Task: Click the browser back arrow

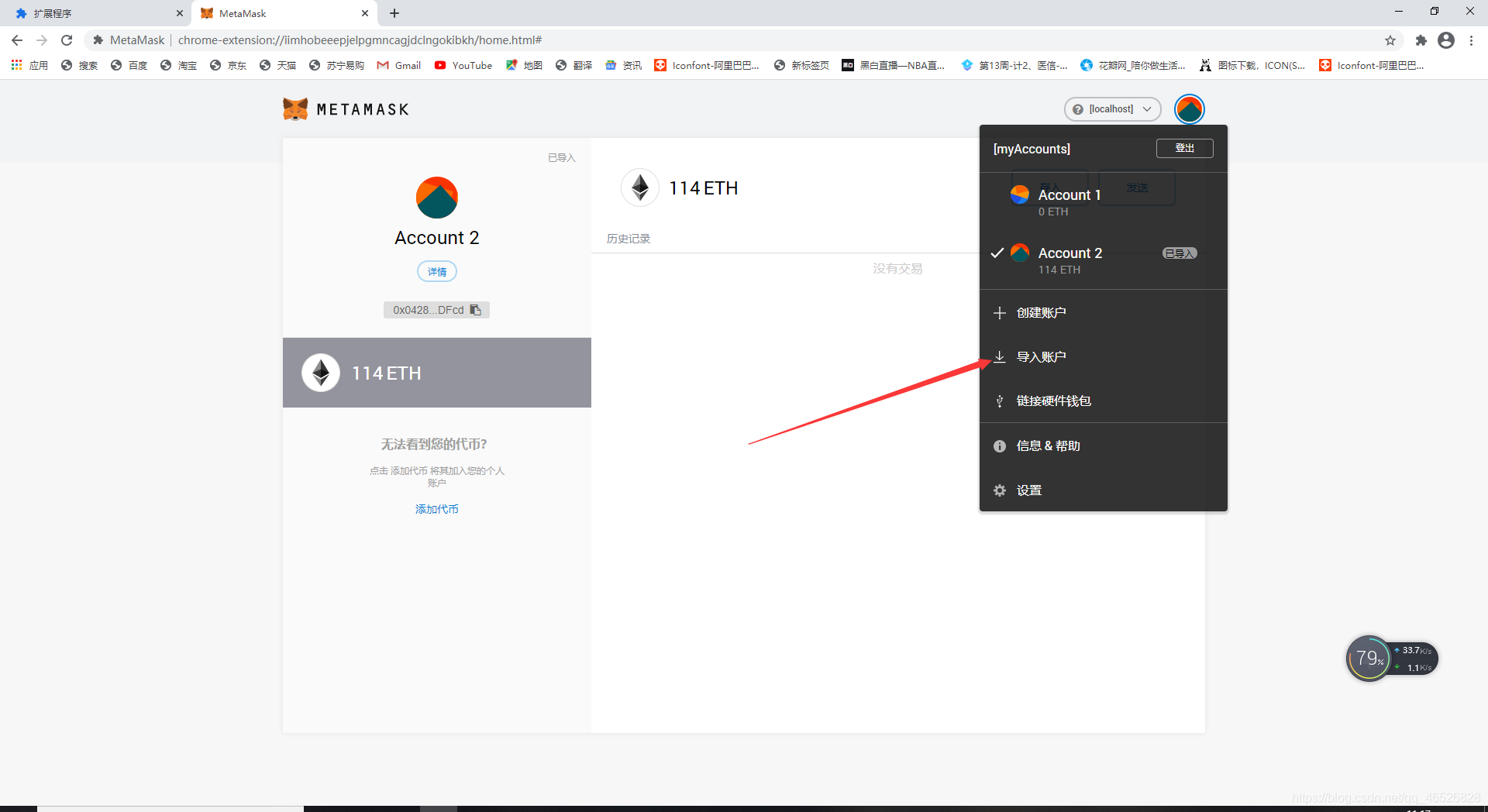Action: click(x=17, y=40)
